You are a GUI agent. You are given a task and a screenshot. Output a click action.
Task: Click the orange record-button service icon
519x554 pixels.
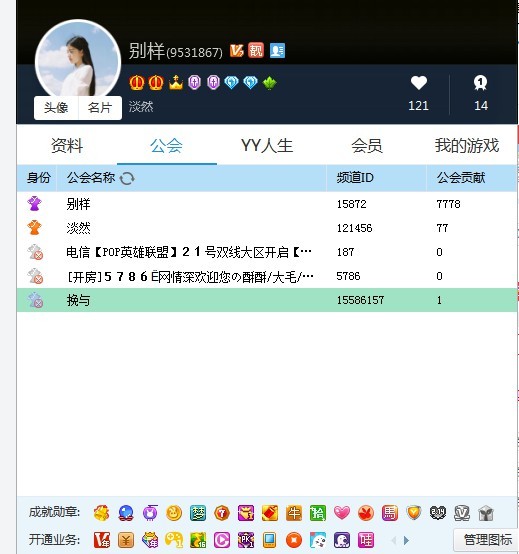point(294,540)
